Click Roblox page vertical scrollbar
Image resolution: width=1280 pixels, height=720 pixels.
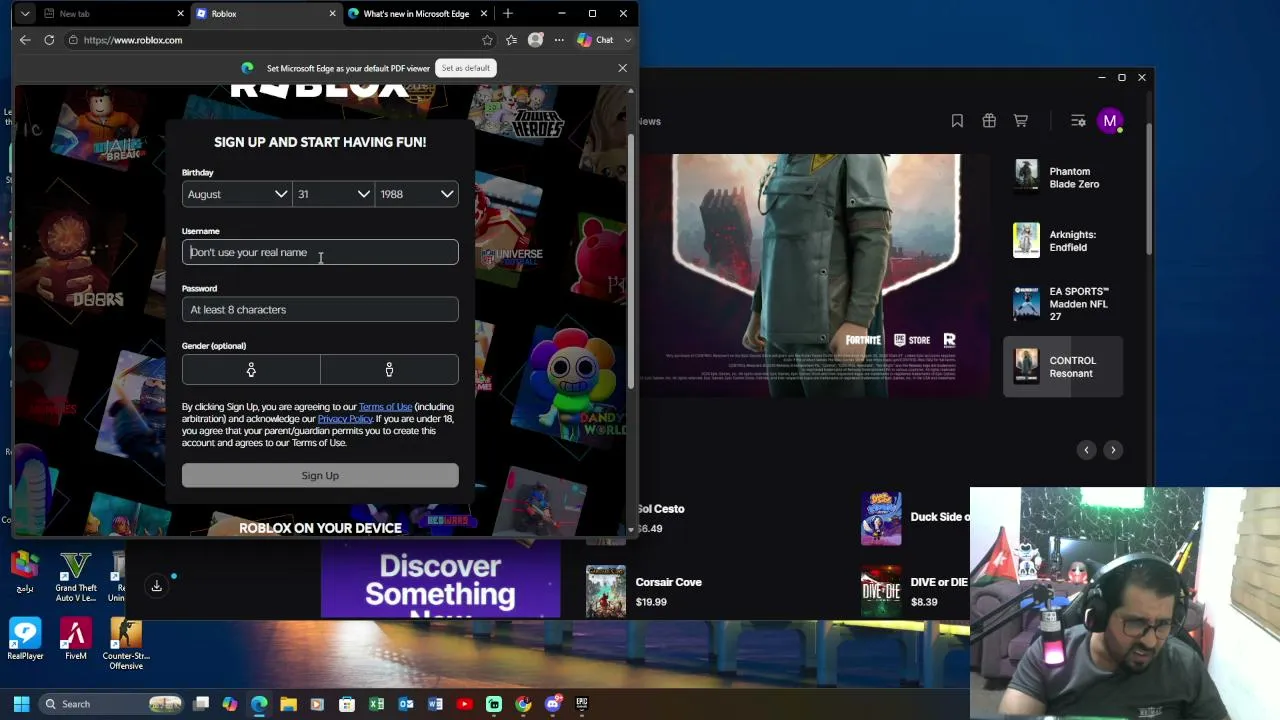point(630,260)
